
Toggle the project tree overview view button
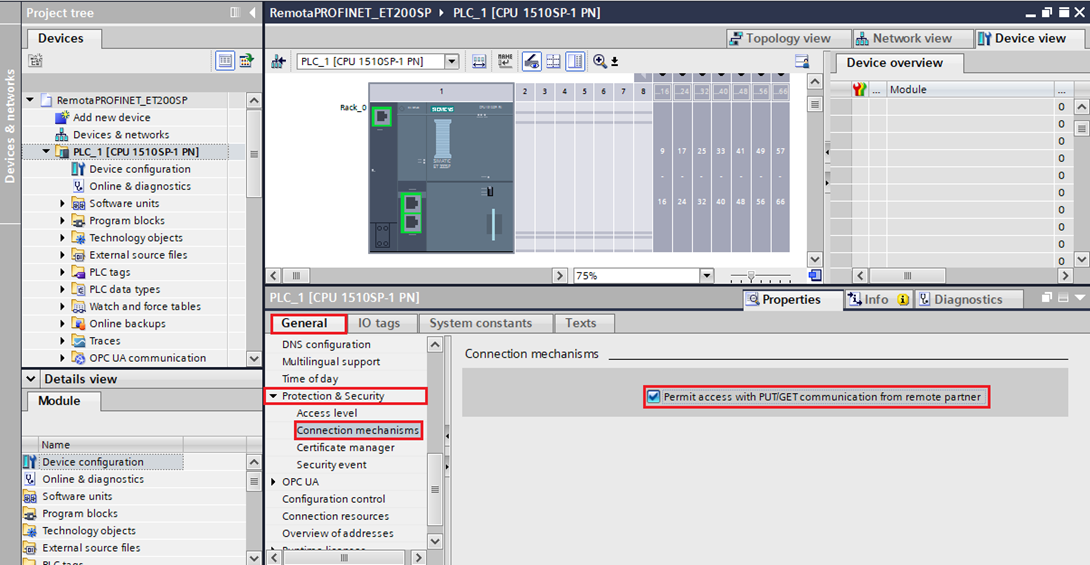(x=226, y=61)
